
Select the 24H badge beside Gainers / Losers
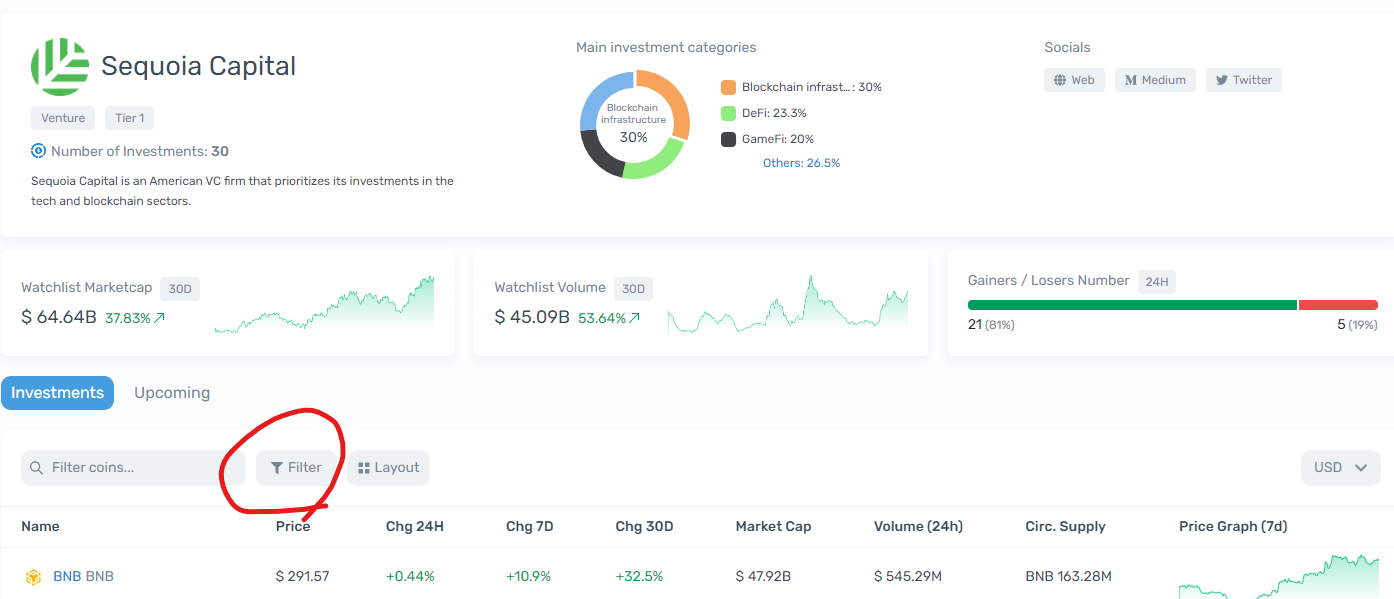click(1157, 282)
